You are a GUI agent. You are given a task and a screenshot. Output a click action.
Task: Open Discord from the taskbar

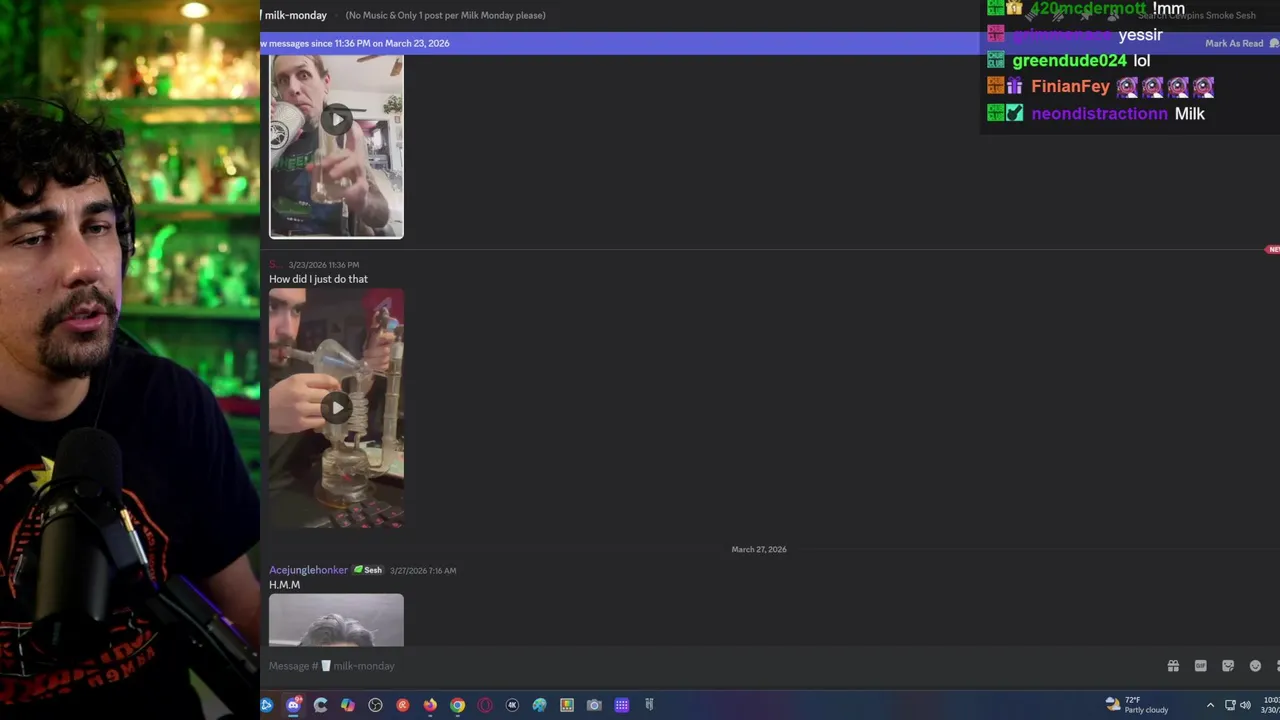[293, 705]
